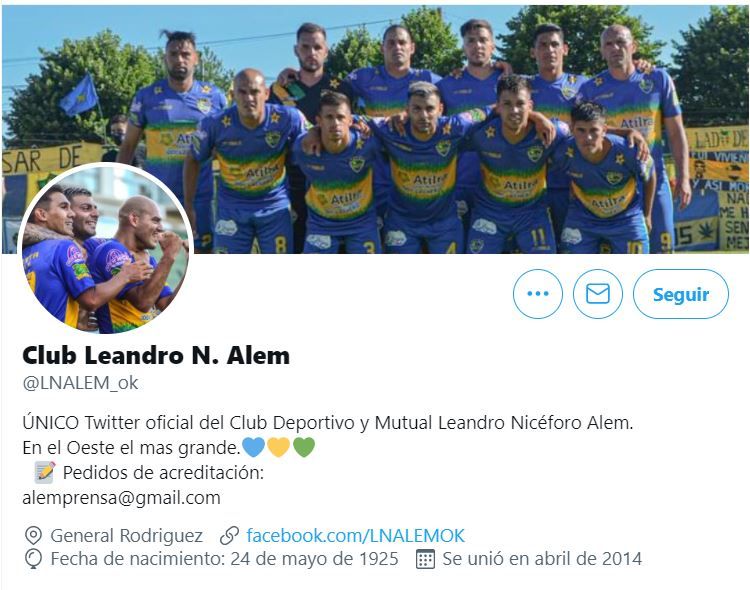This screenshot has width=750, height=590.
Task: Click the chain link icon
Action: coord(229,535)
